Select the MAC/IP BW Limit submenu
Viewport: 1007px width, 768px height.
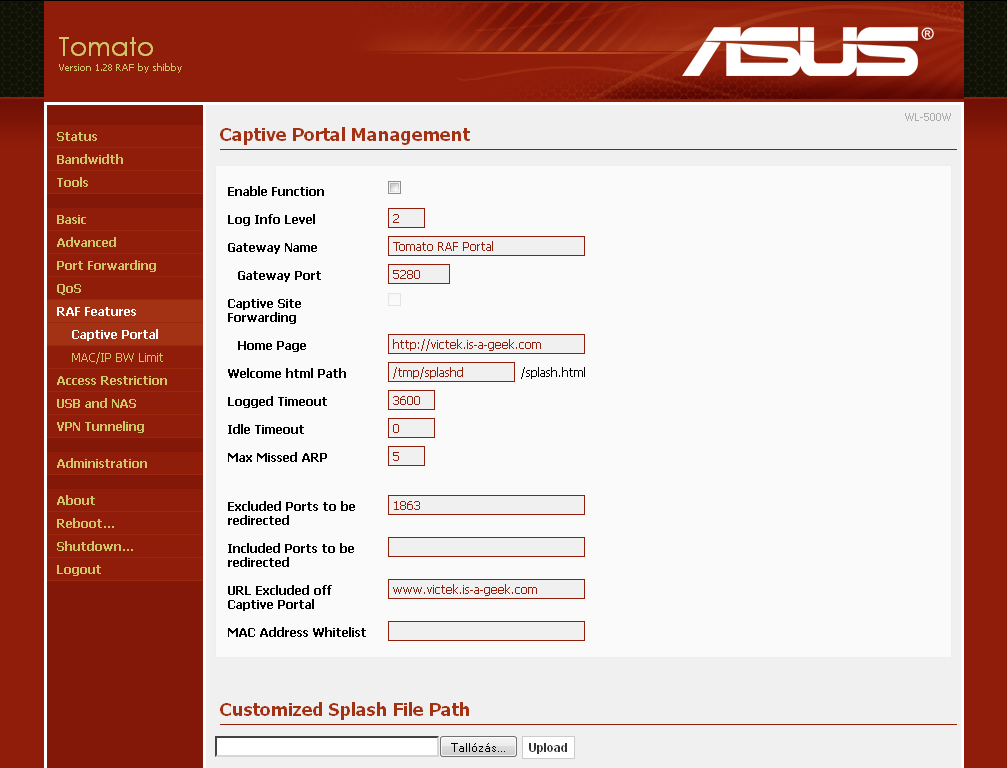(117, 358)
